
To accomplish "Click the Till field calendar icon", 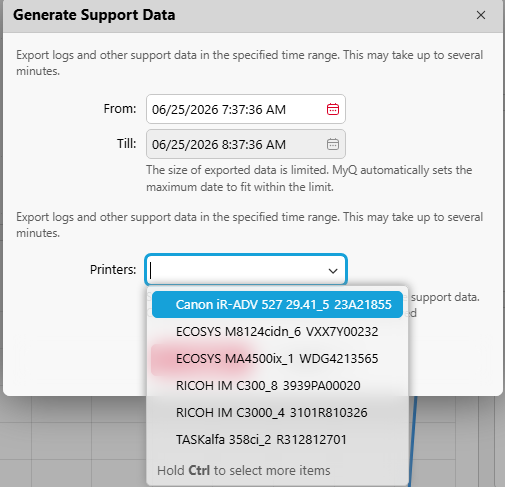I will 333,144.
